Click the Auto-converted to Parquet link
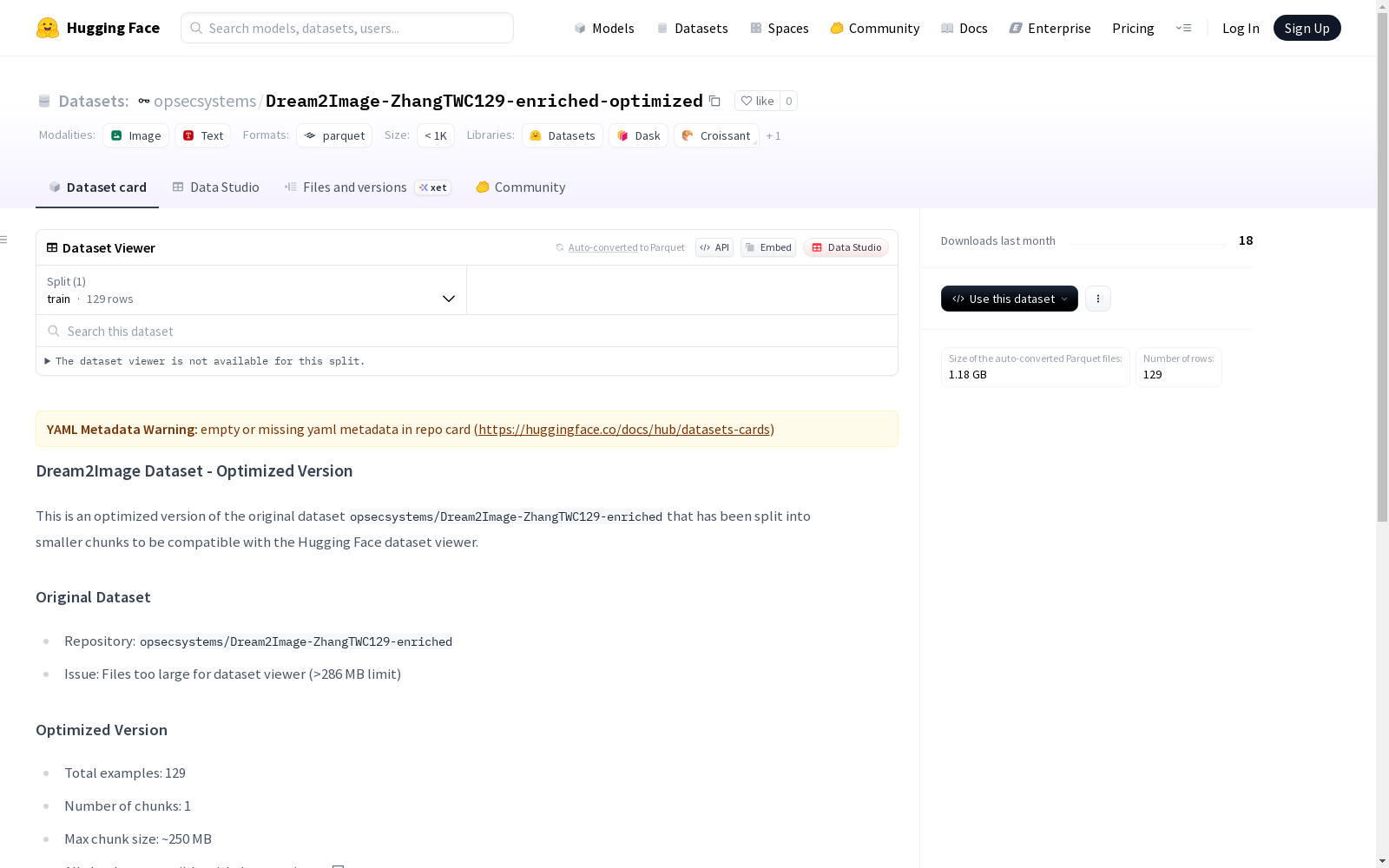The width and height of the screenshot is (1389, 868). point(603,247)
